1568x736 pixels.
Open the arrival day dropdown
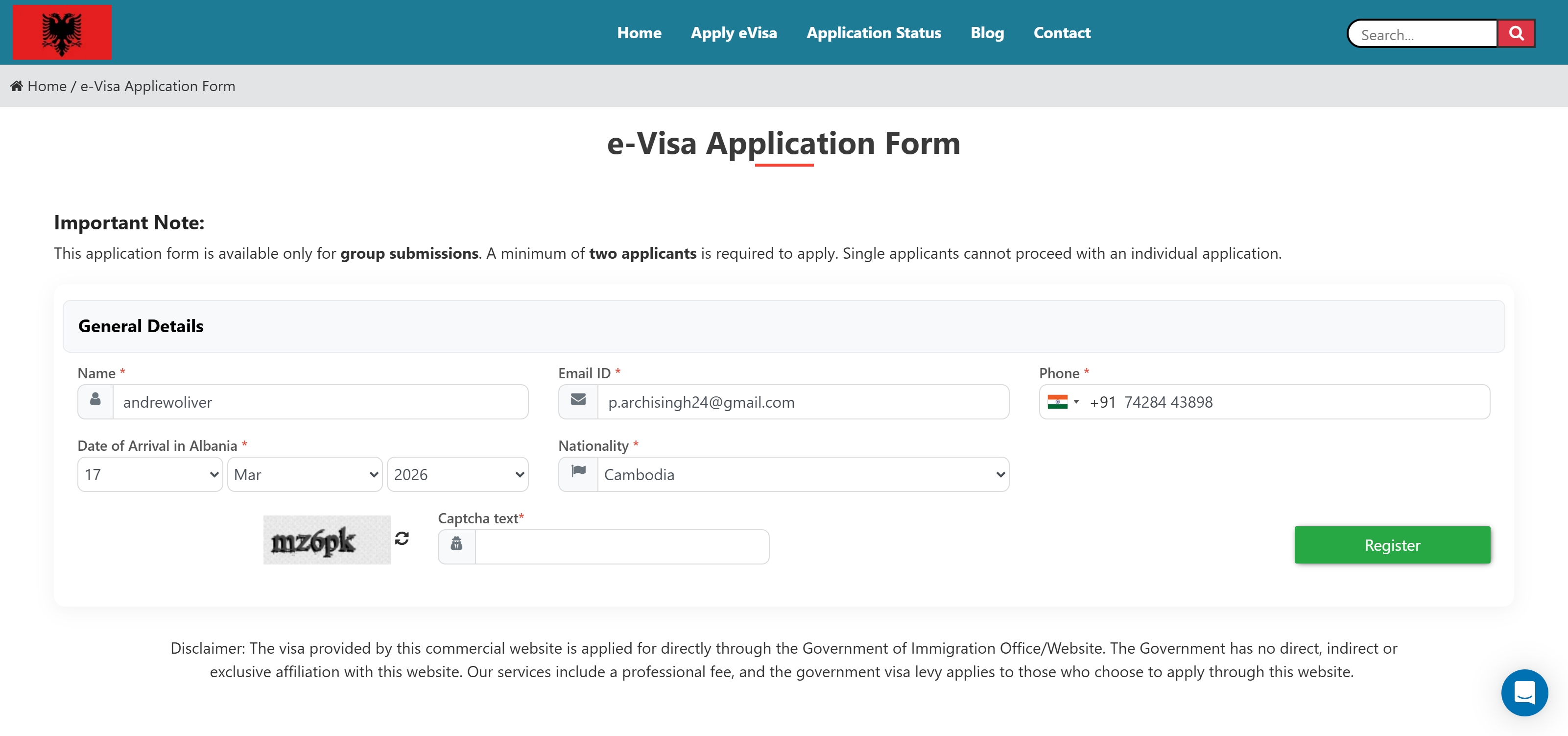coord(150,474)
